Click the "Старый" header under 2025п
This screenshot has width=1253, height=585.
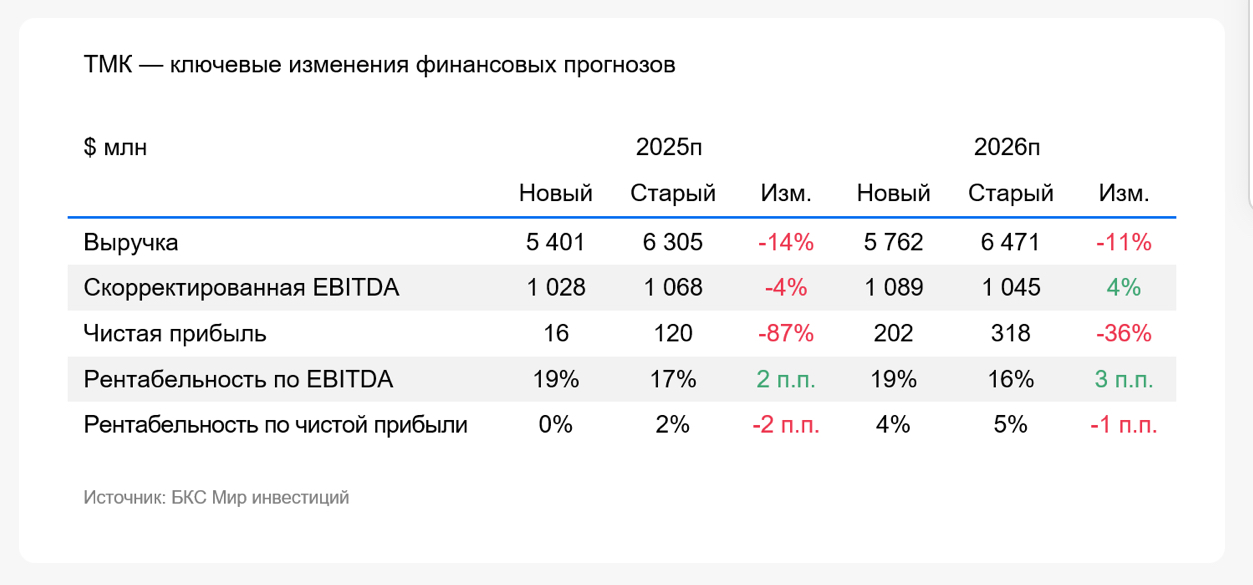673,194
